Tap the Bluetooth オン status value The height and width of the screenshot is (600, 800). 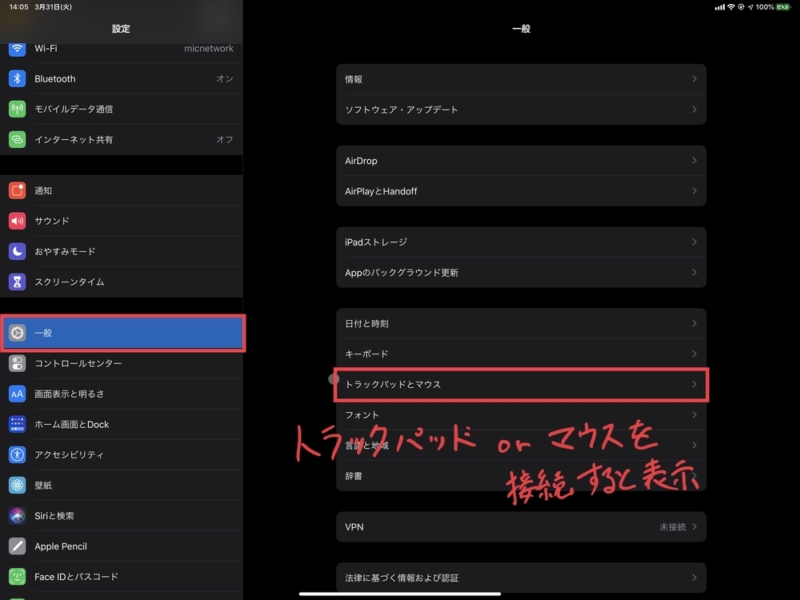click(x=224, y=79)
